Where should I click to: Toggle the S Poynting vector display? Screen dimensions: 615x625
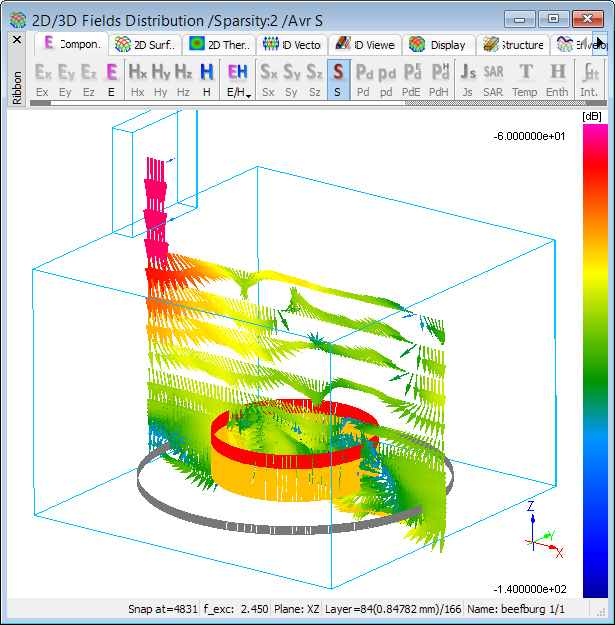click(x=338, y=79)
